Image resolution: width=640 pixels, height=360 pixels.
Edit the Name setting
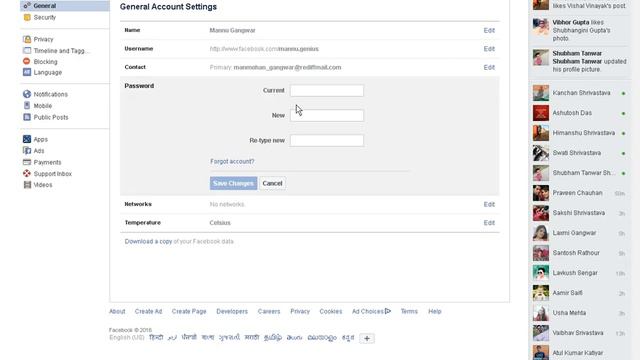489,30
